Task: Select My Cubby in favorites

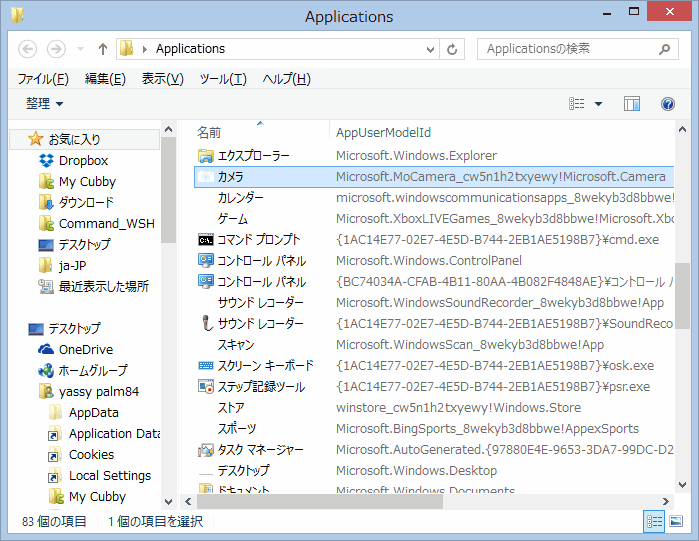Action: tap(87, 182)
